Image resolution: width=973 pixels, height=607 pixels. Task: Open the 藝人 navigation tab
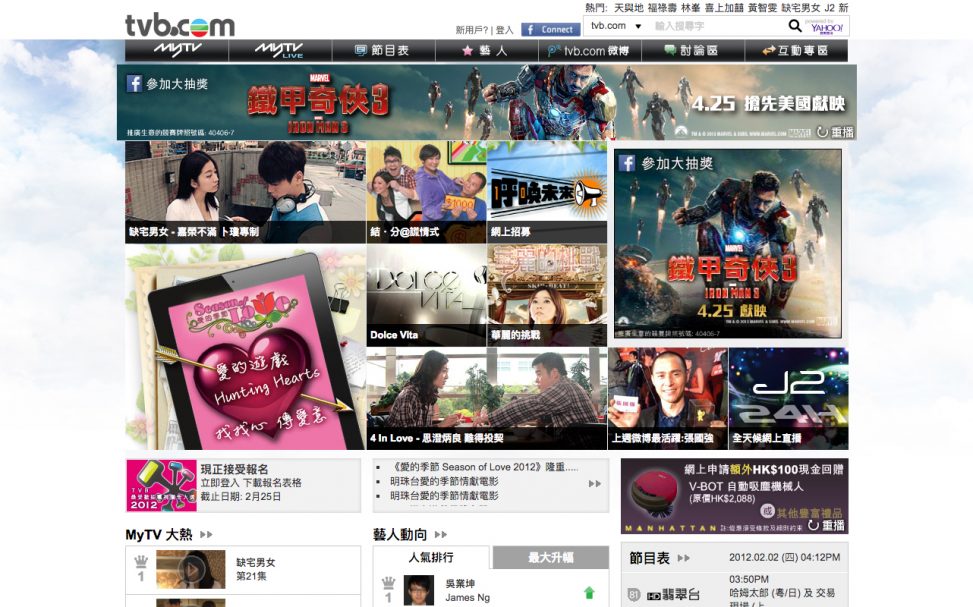click(486, 50)
